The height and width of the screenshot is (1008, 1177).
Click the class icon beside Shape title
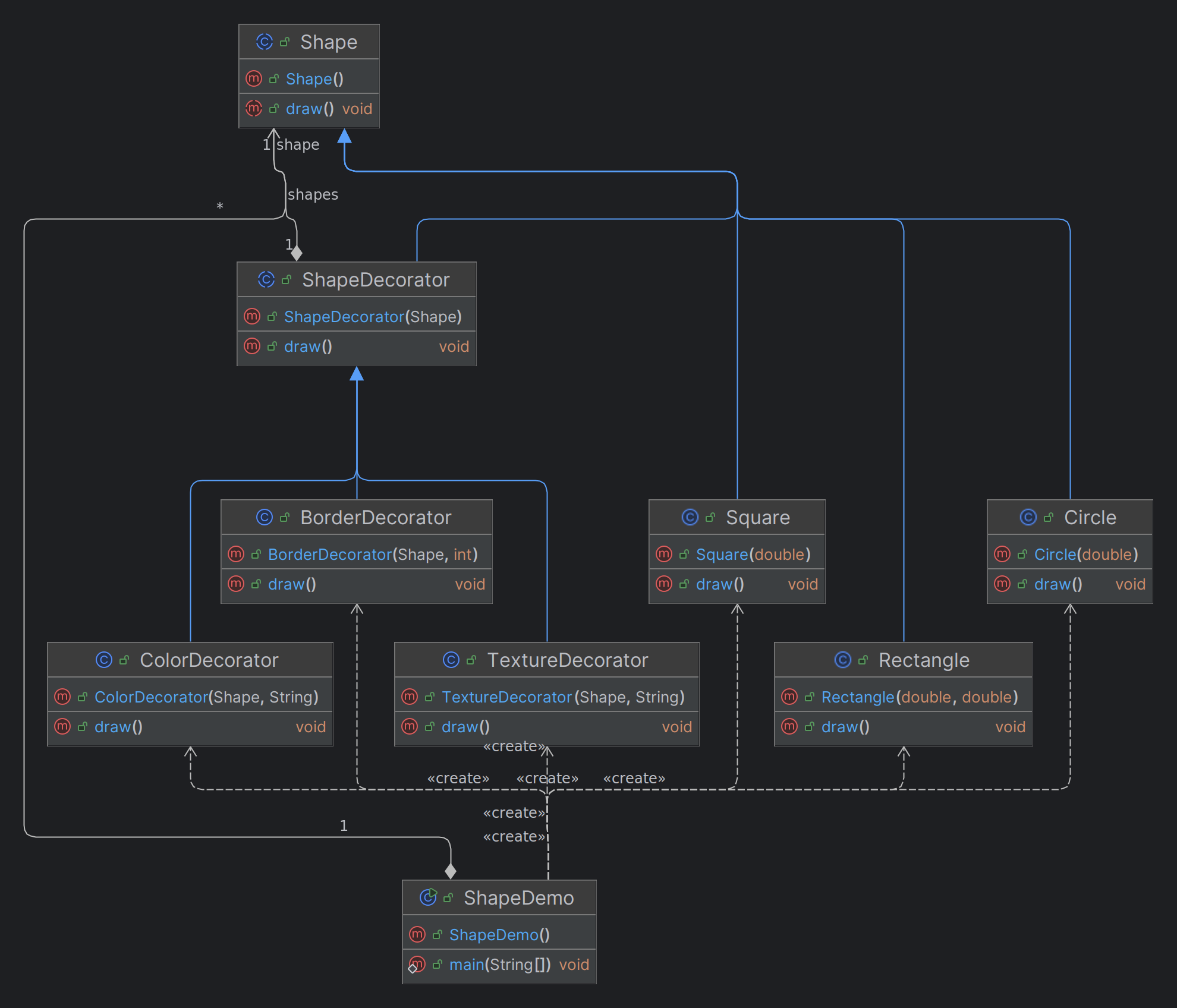[x=264, y=42]
